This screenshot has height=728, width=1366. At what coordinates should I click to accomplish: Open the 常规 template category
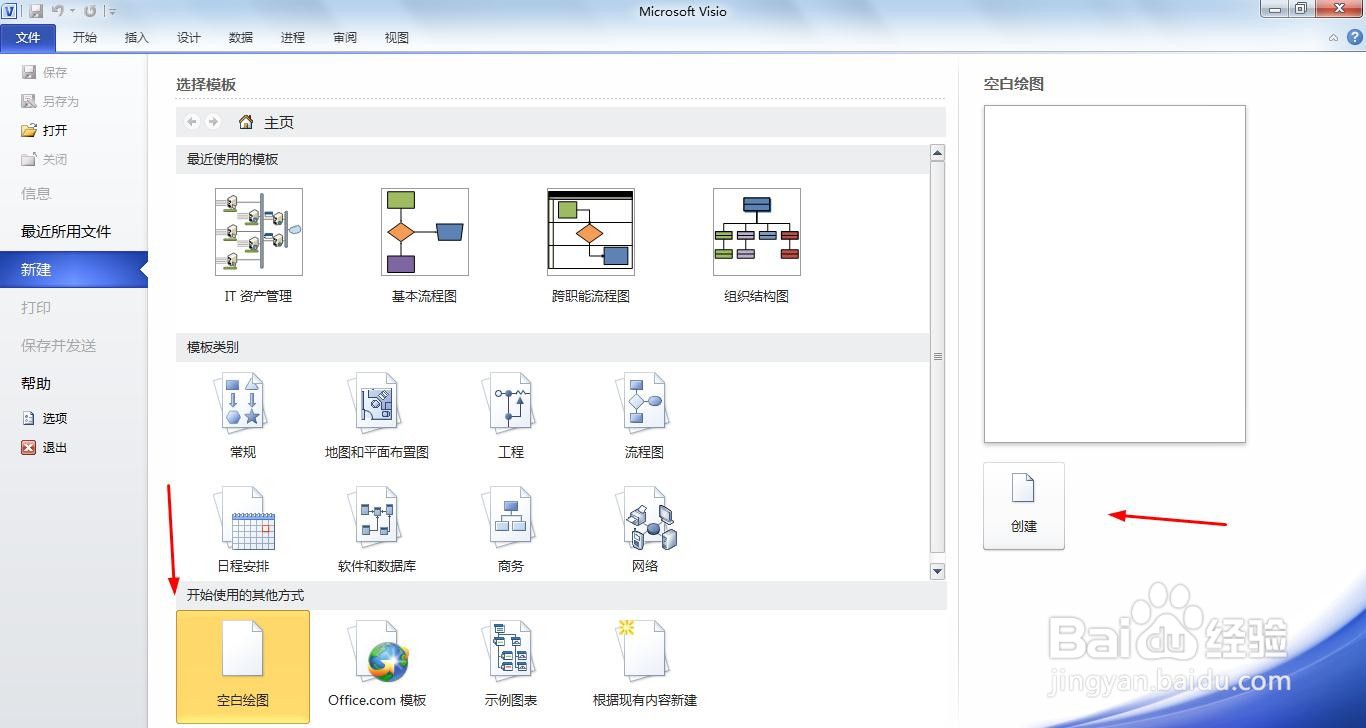point(243,416)
